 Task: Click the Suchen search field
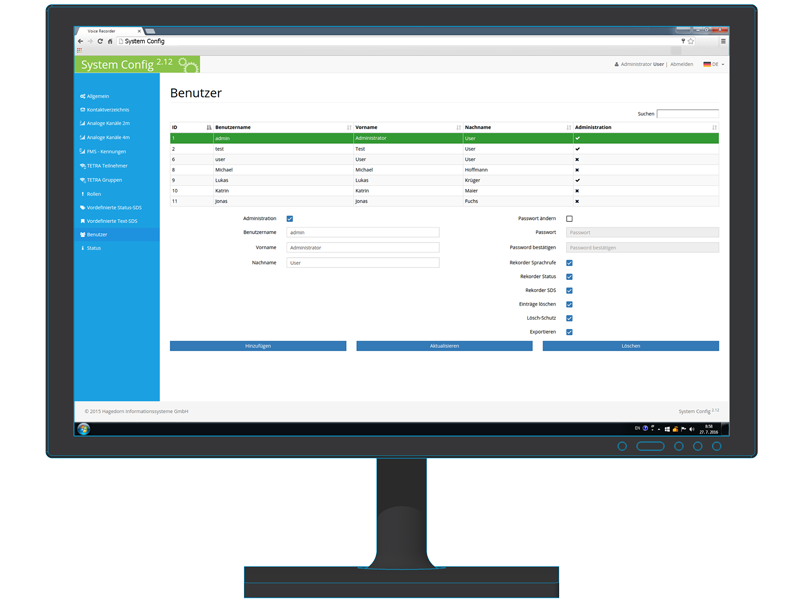[687, 114]
